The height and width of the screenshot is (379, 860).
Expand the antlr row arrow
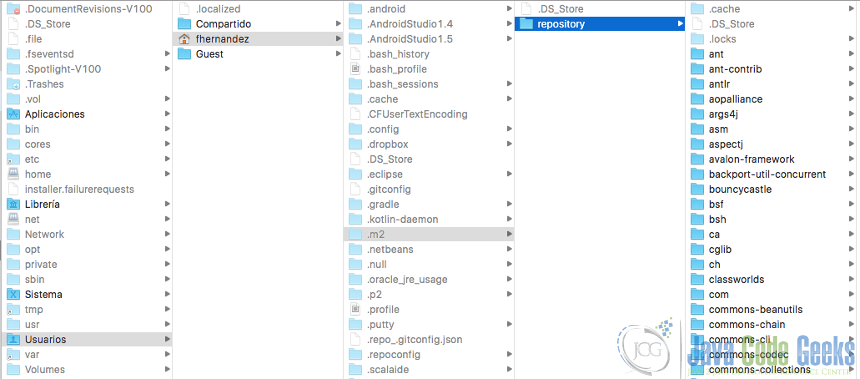[851, 84]
